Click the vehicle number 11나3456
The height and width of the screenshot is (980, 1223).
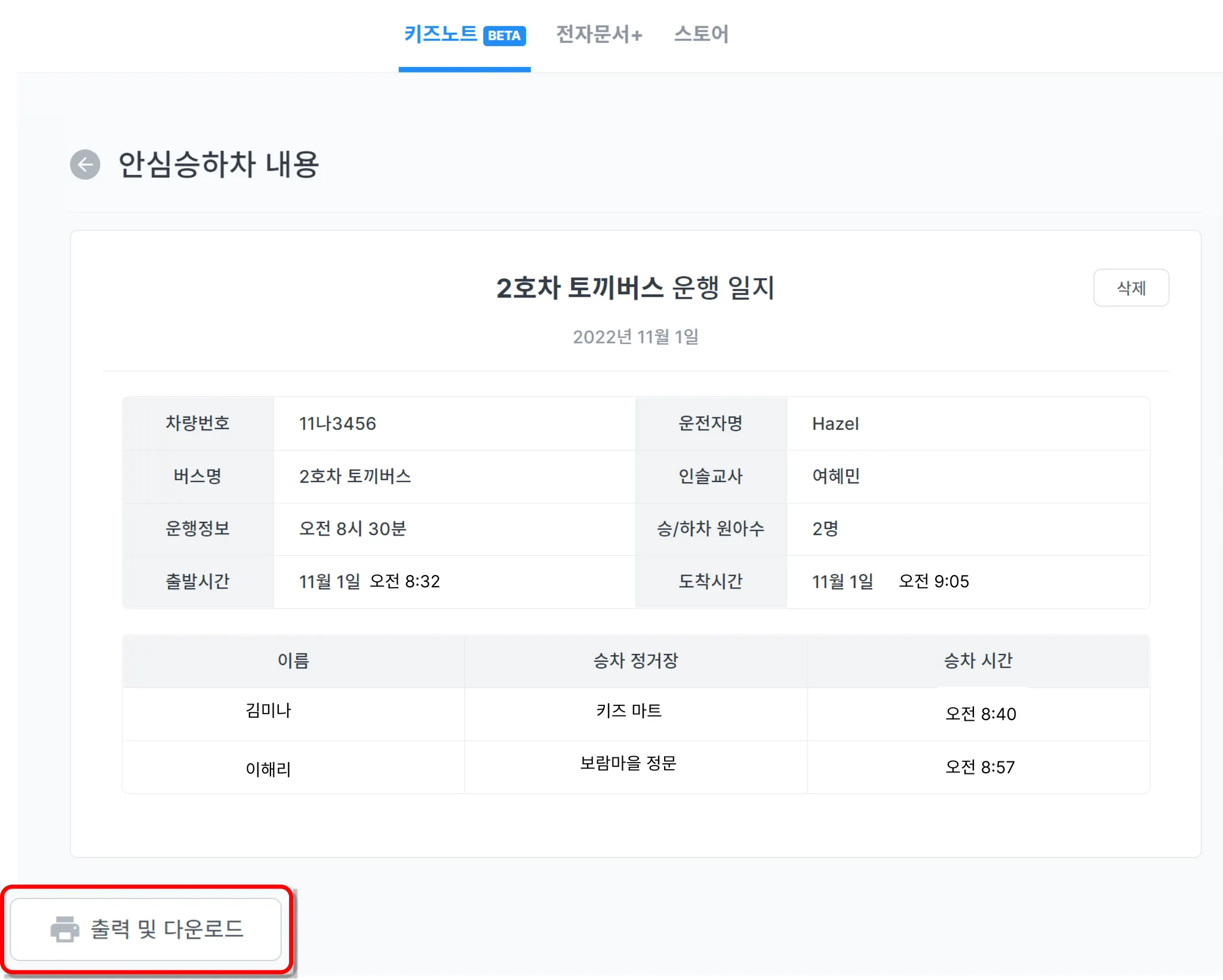[x=337, y=423]
